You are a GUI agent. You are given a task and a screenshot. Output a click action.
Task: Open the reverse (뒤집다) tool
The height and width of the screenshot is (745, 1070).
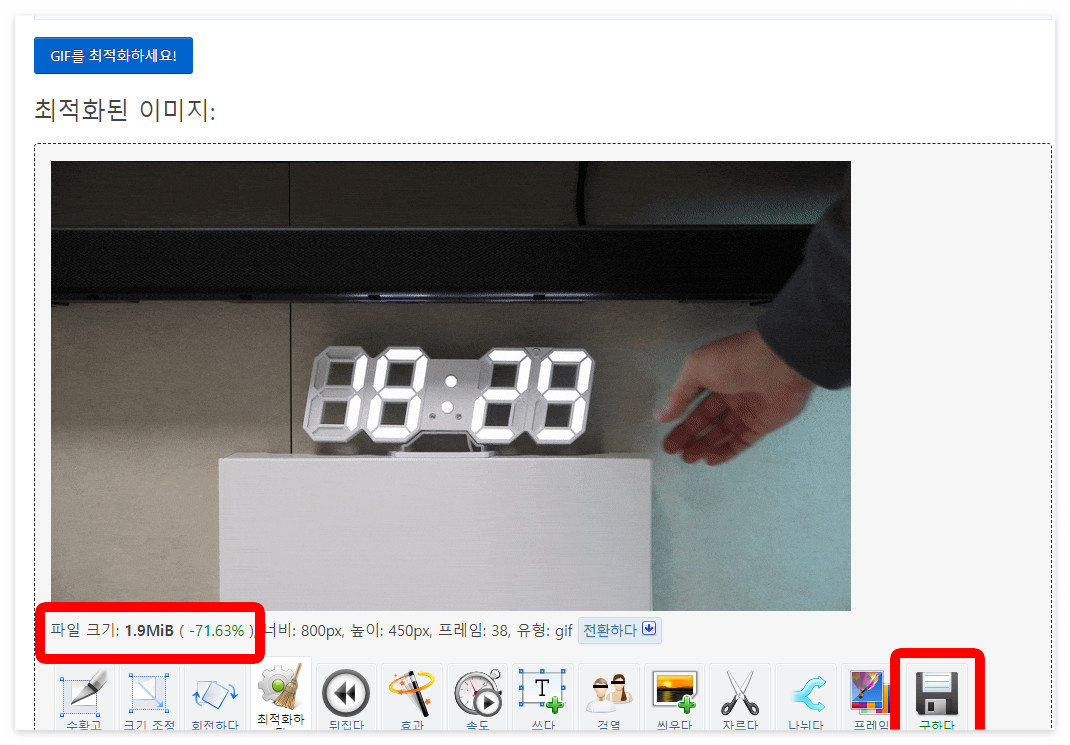coord(346,698)
